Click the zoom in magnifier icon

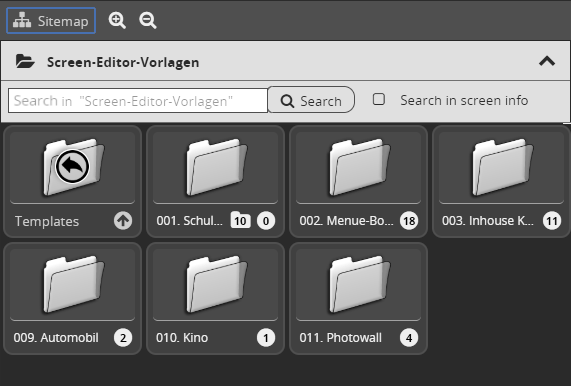117,20
